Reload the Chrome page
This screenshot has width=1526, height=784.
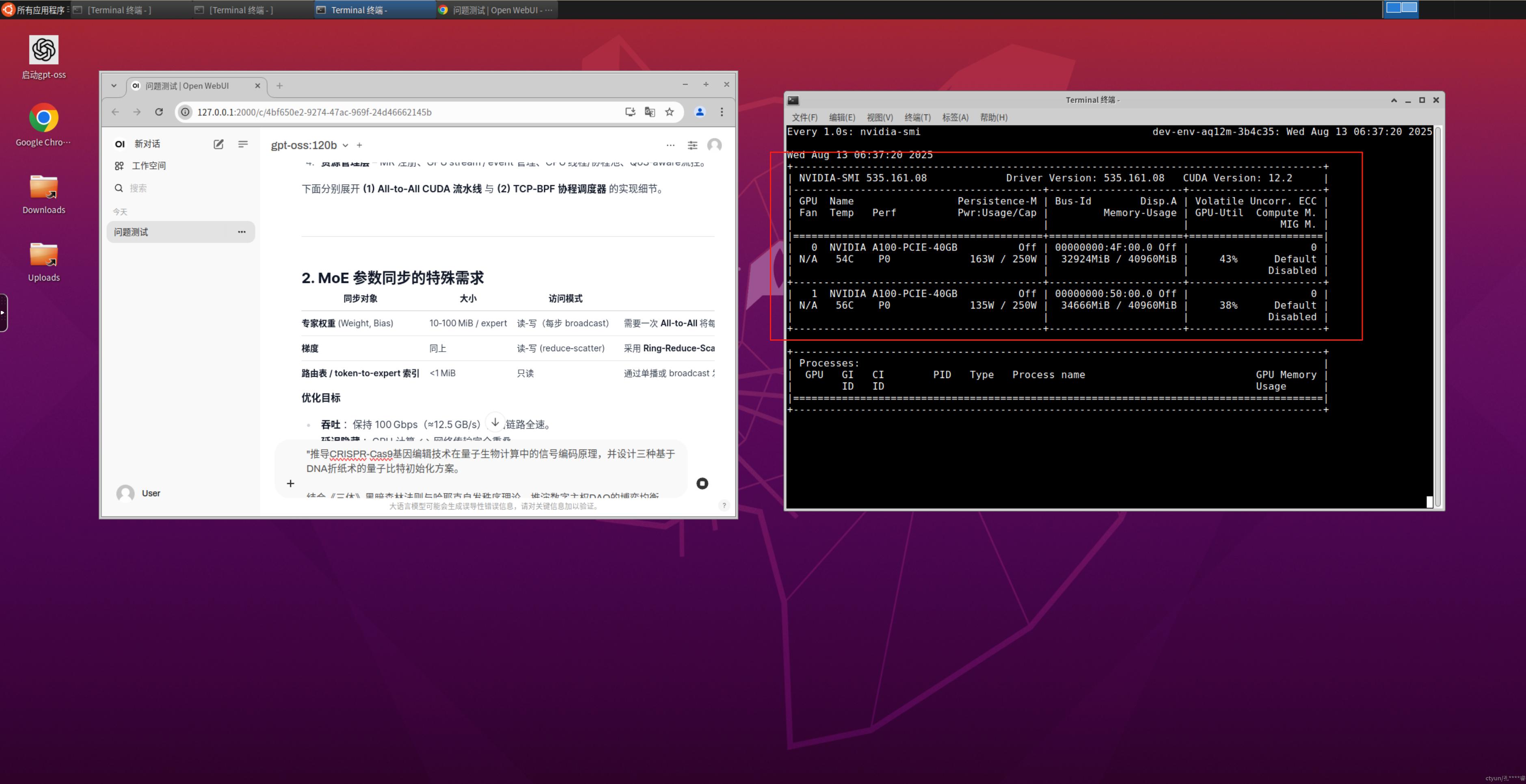(159, 112)
